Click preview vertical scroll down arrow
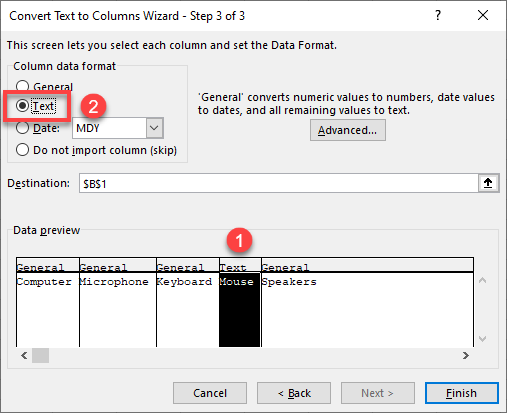Screen dimensions: 507x413 [482, 339]
